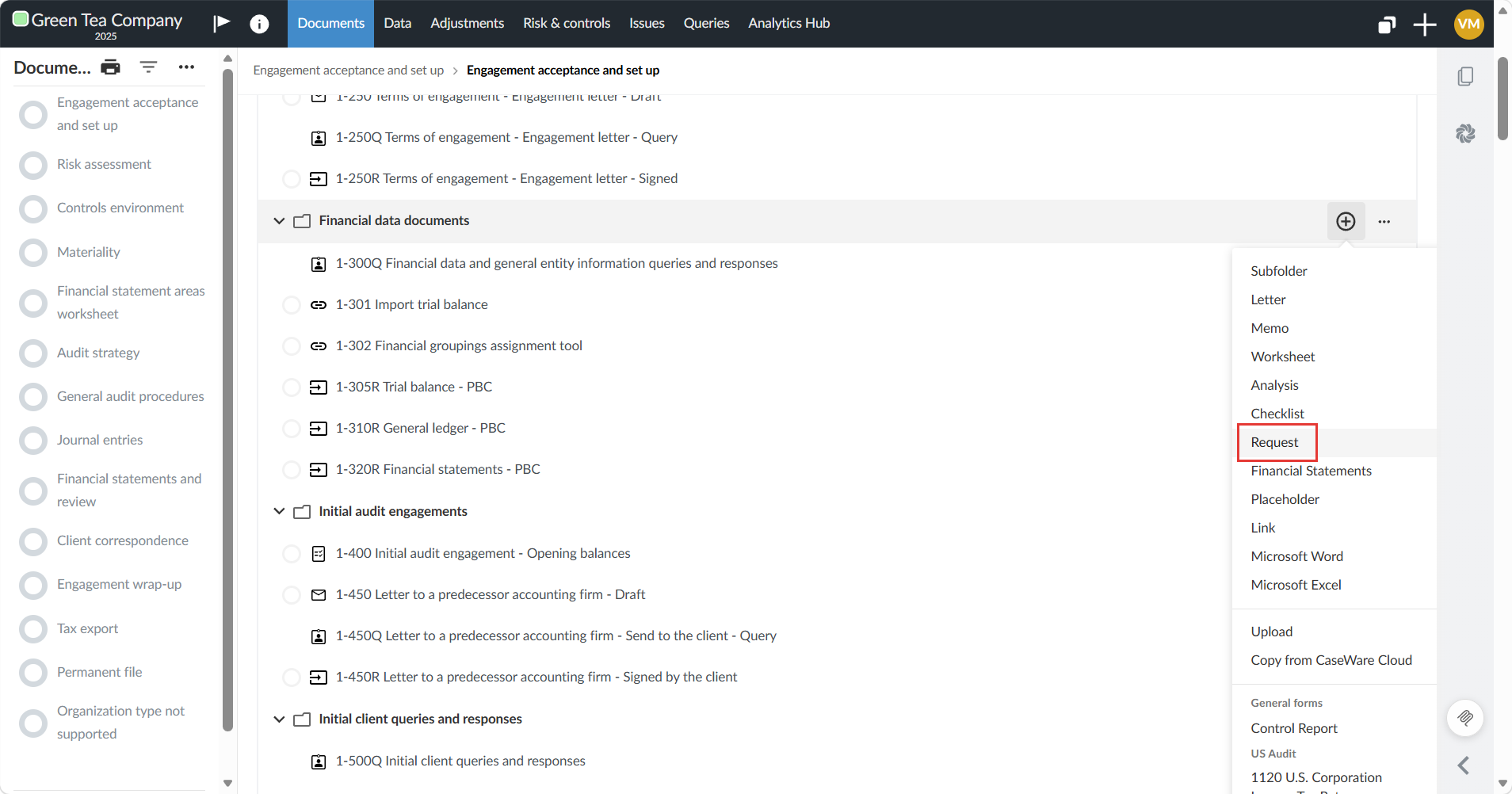Choose Subfolder in the add menu
The height and width of the screenshot is (794, 1512).
(x=1278, y=271)
